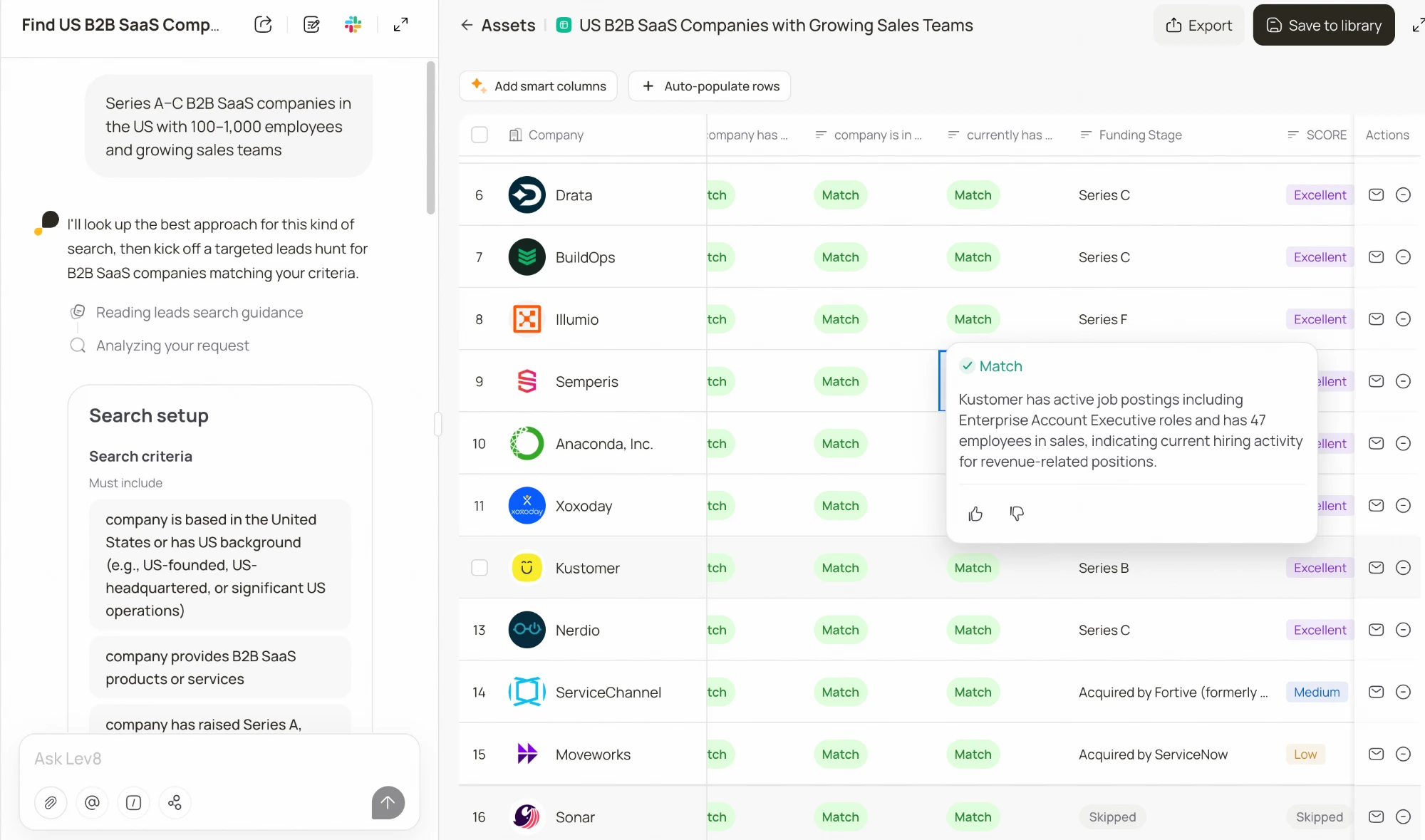The height and width of the screenshot is (840, 1425).
Task: Click expand icon at top right corner
Action: tap(1417, 25)
